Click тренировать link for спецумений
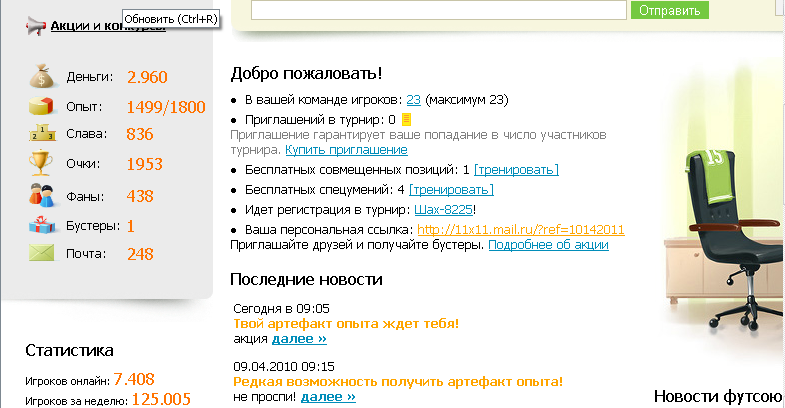The height and width of the screenshot is (408, 785). (x=451, y=190)
